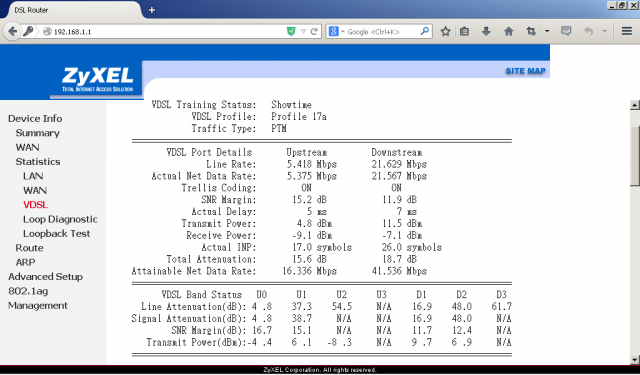Open Device Info menu

point(35,118)
